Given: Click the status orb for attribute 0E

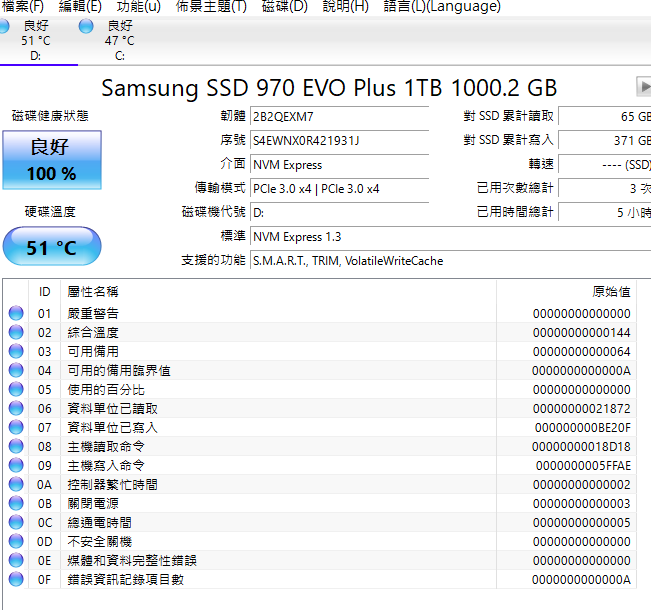Looking at the screenshot, I should coord(16,561).
